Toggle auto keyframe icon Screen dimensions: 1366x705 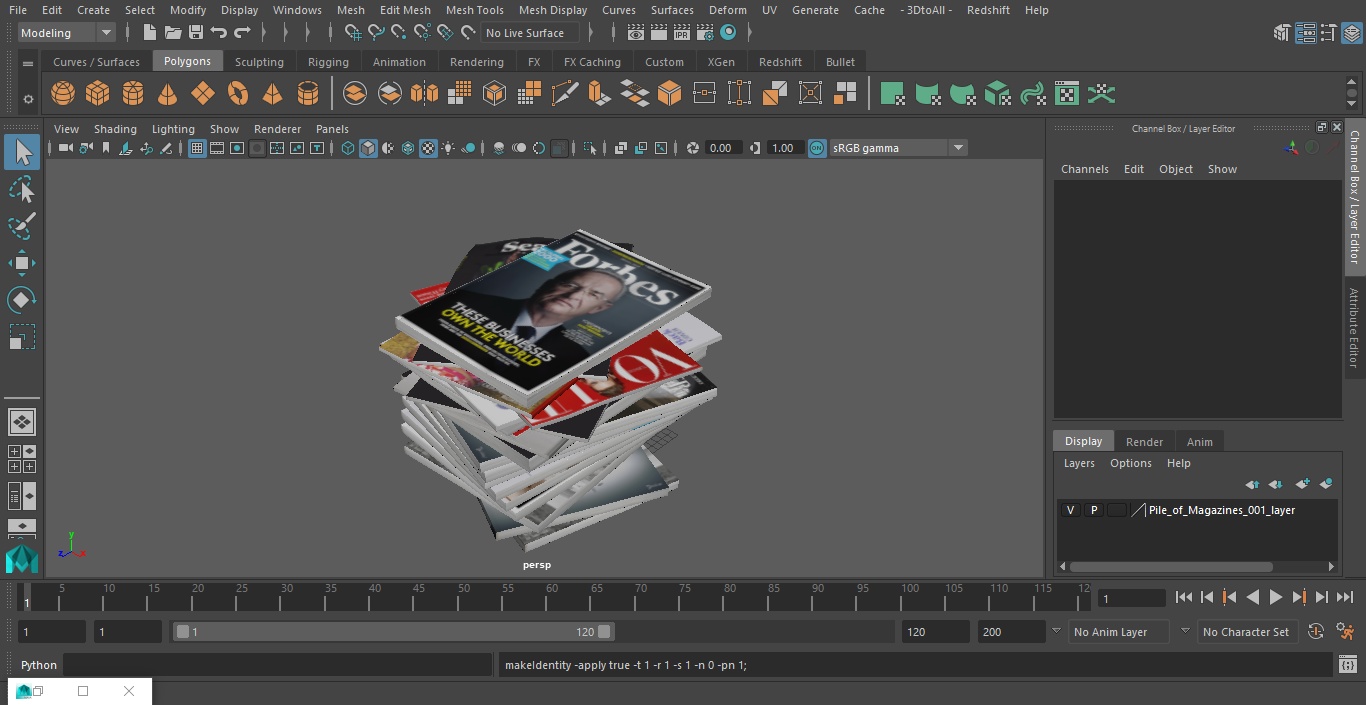[x=1316, y=632]
